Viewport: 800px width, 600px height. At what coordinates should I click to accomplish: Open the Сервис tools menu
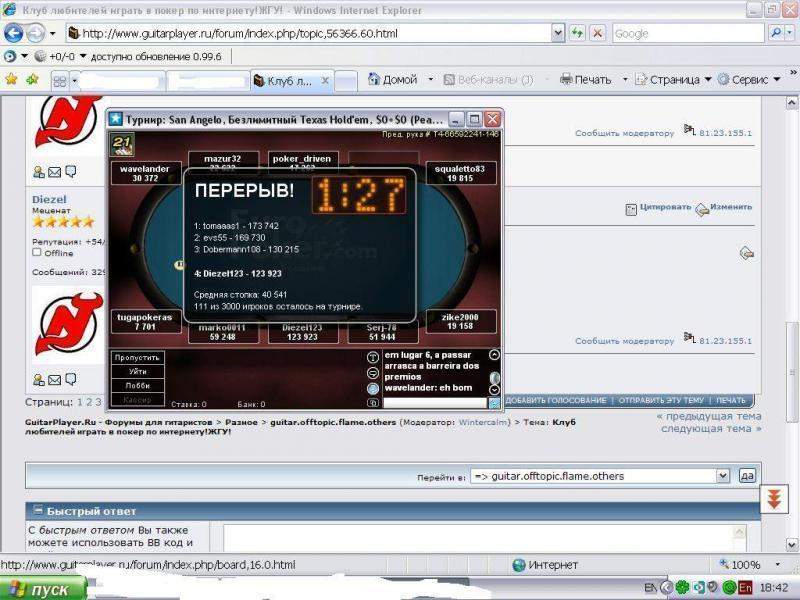[749, 80]
